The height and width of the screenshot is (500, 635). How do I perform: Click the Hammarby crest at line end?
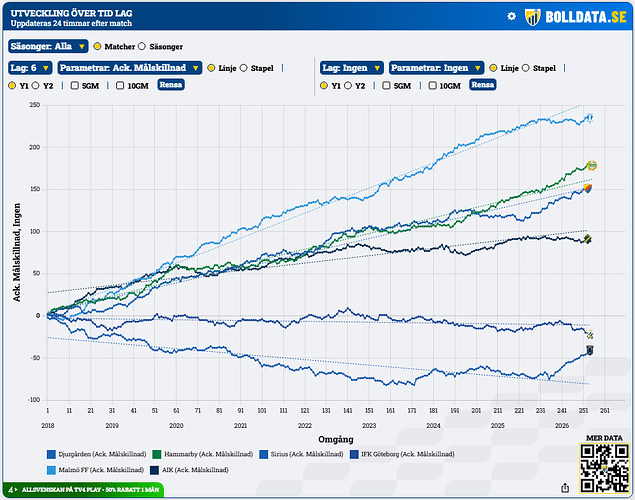592,165
